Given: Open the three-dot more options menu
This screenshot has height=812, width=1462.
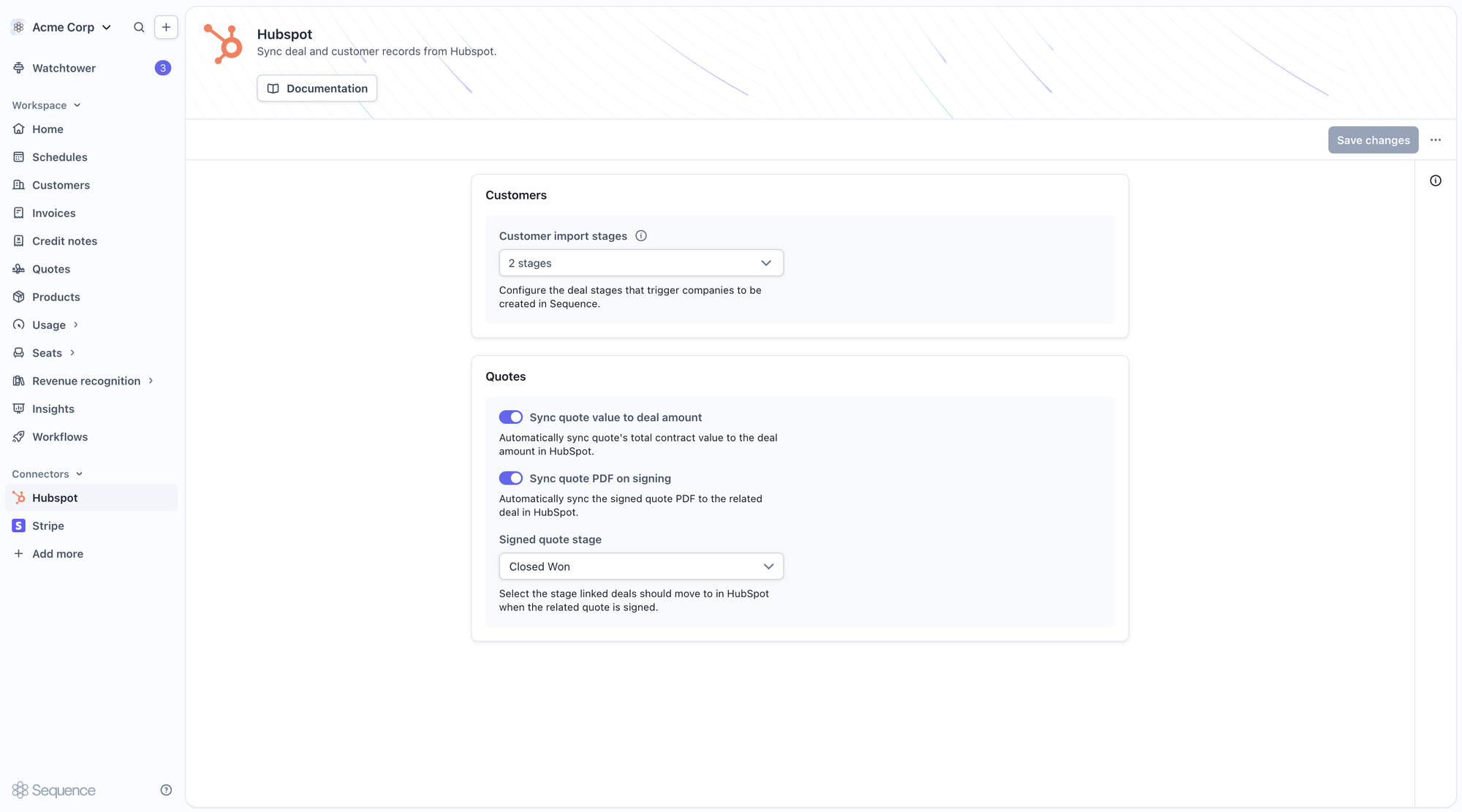Looking at the screenshot, I should 1436,140.
